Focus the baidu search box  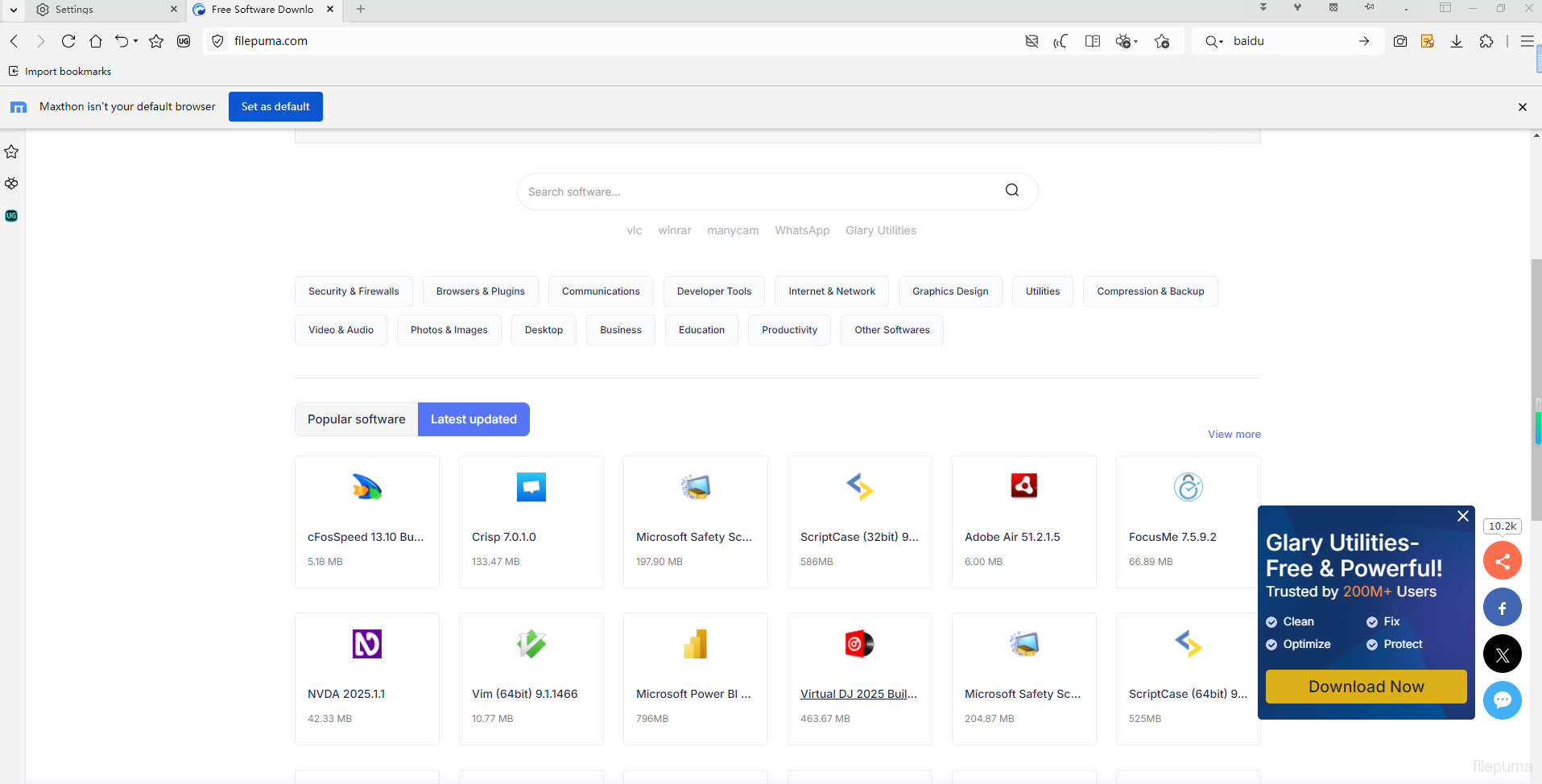pyautogui.click(x=1288, y=41)
